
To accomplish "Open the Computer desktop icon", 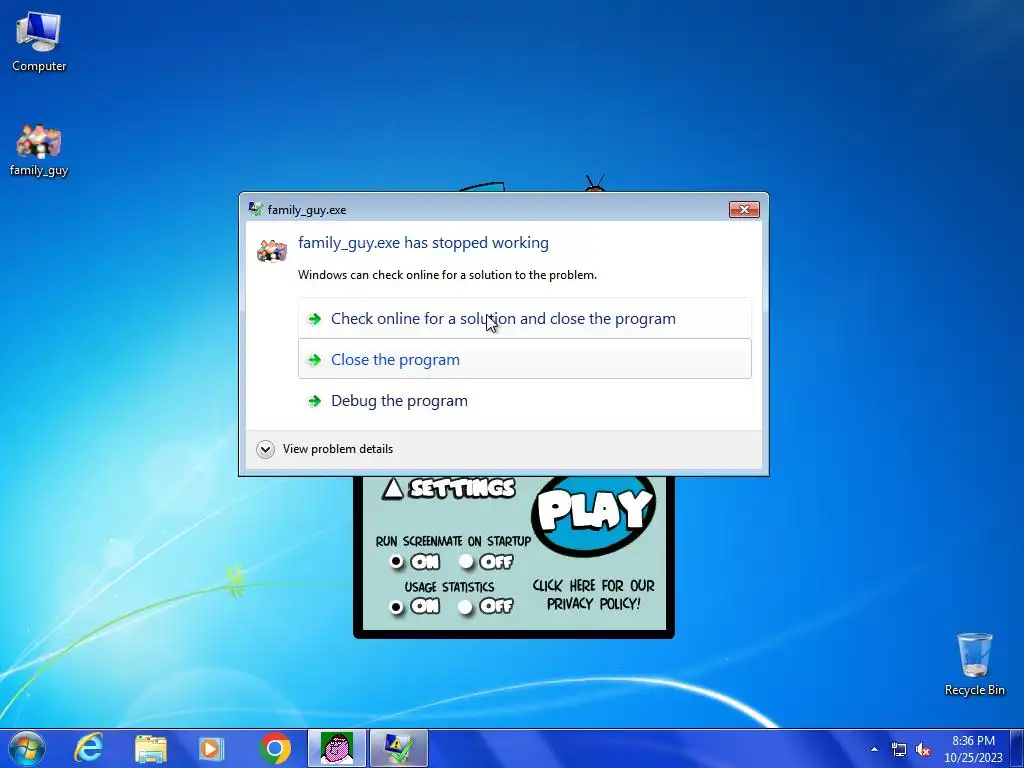I will tap(39, 42).
